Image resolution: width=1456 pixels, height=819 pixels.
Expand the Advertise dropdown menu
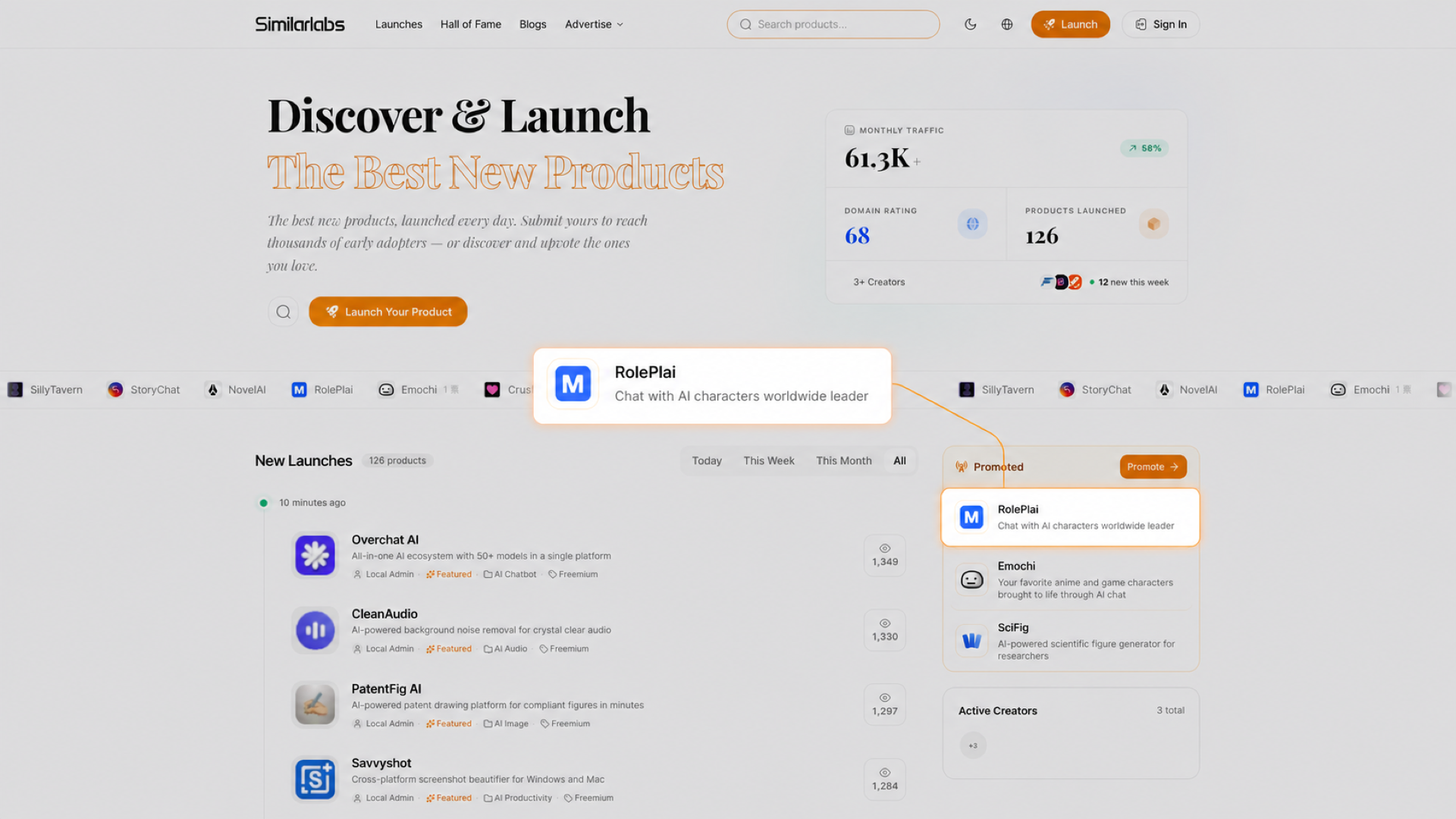pyautogui.click(x=594, y=24)
